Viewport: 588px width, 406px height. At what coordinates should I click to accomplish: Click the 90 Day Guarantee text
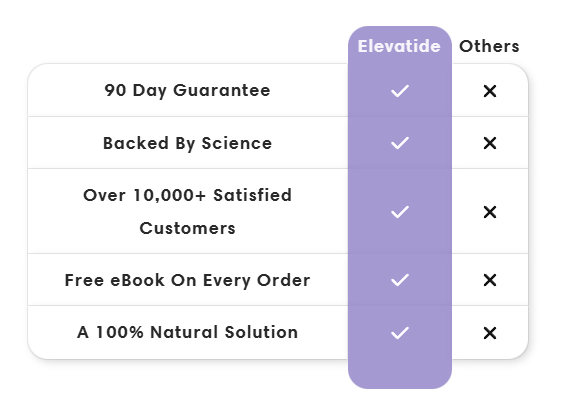click(x=188, y=90)
